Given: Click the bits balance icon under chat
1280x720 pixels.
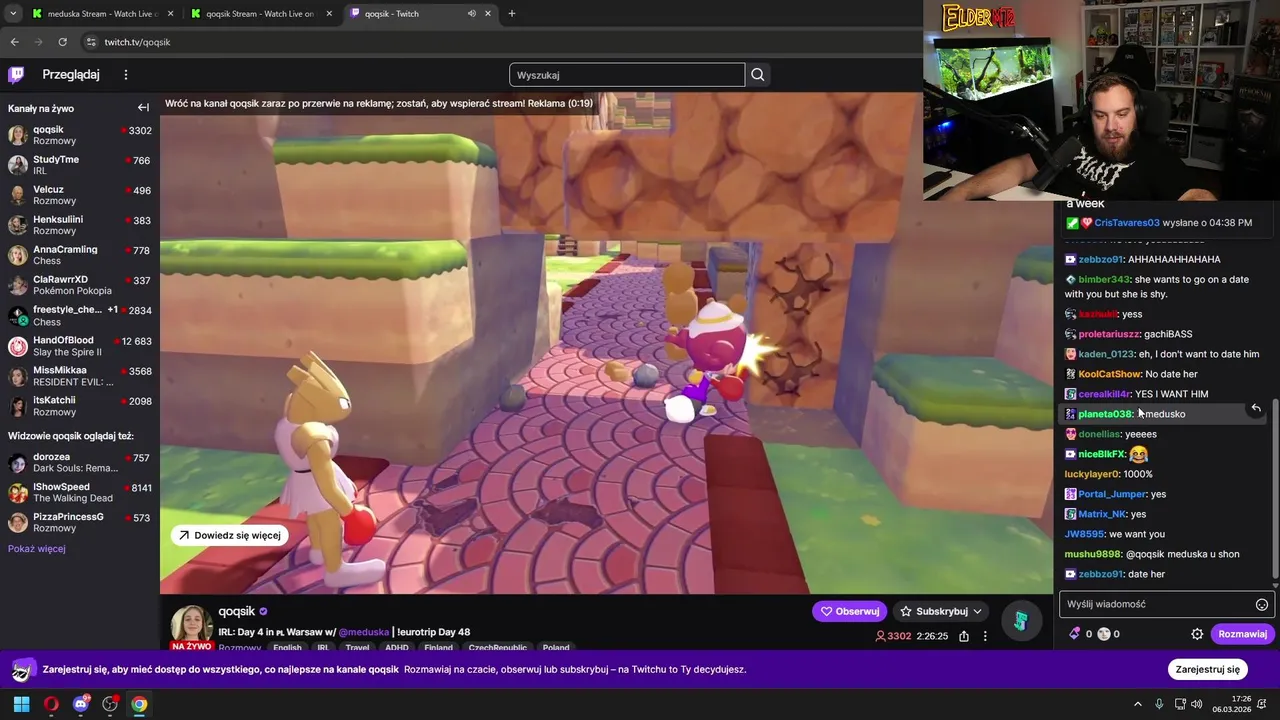Looking at the screenshot, I should point(1075,634).
